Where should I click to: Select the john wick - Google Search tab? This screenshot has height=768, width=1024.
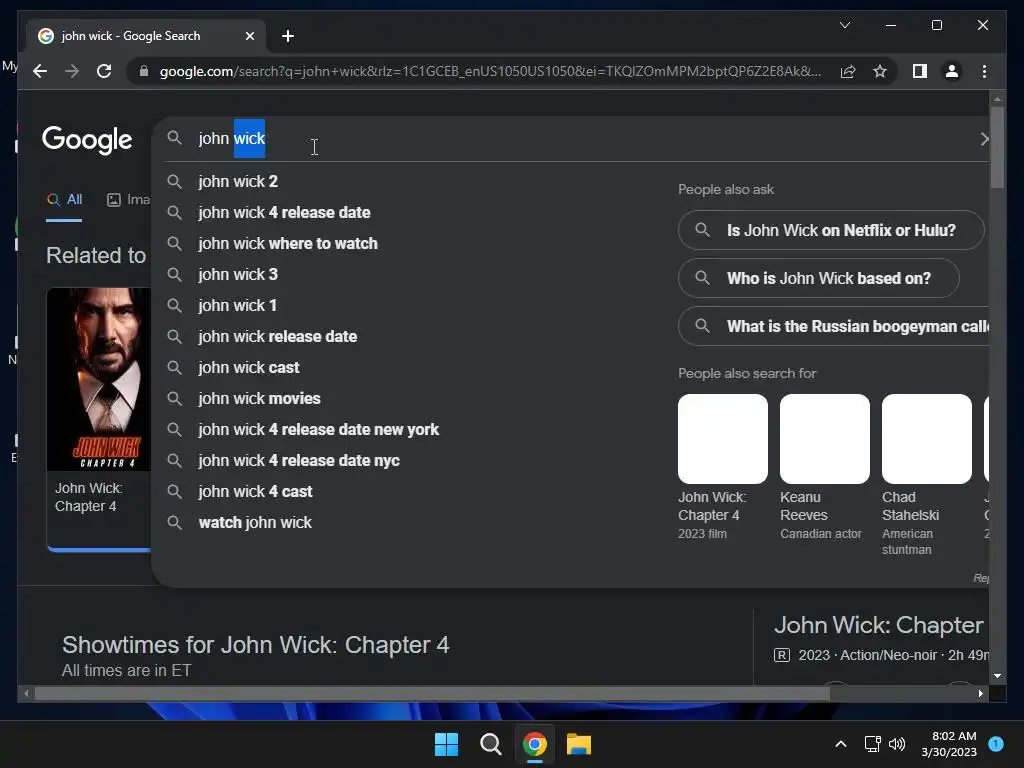tap(147, 36)
